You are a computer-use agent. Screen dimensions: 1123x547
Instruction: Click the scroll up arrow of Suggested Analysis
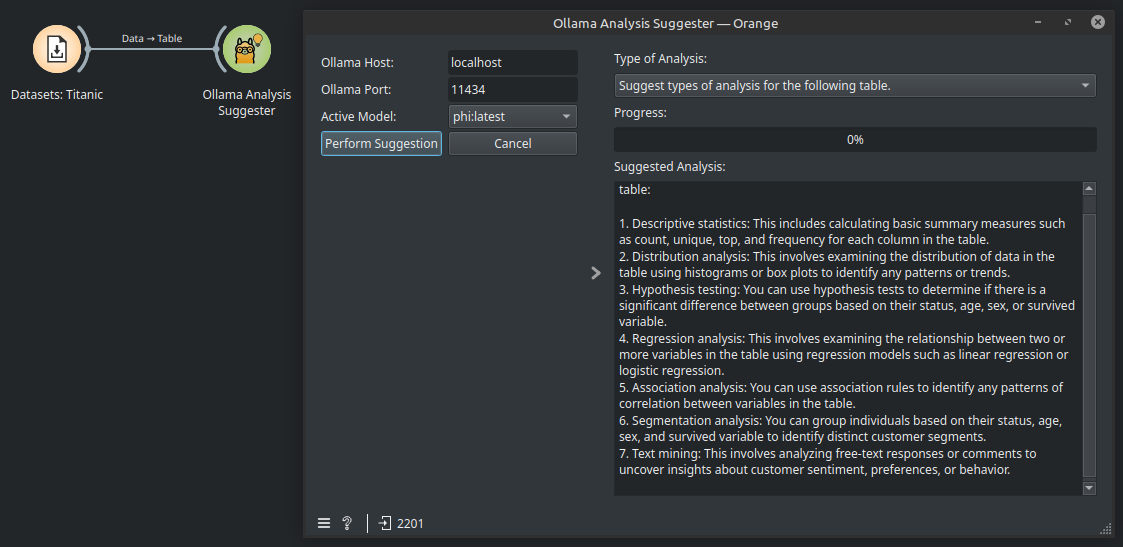(1089, 189)
